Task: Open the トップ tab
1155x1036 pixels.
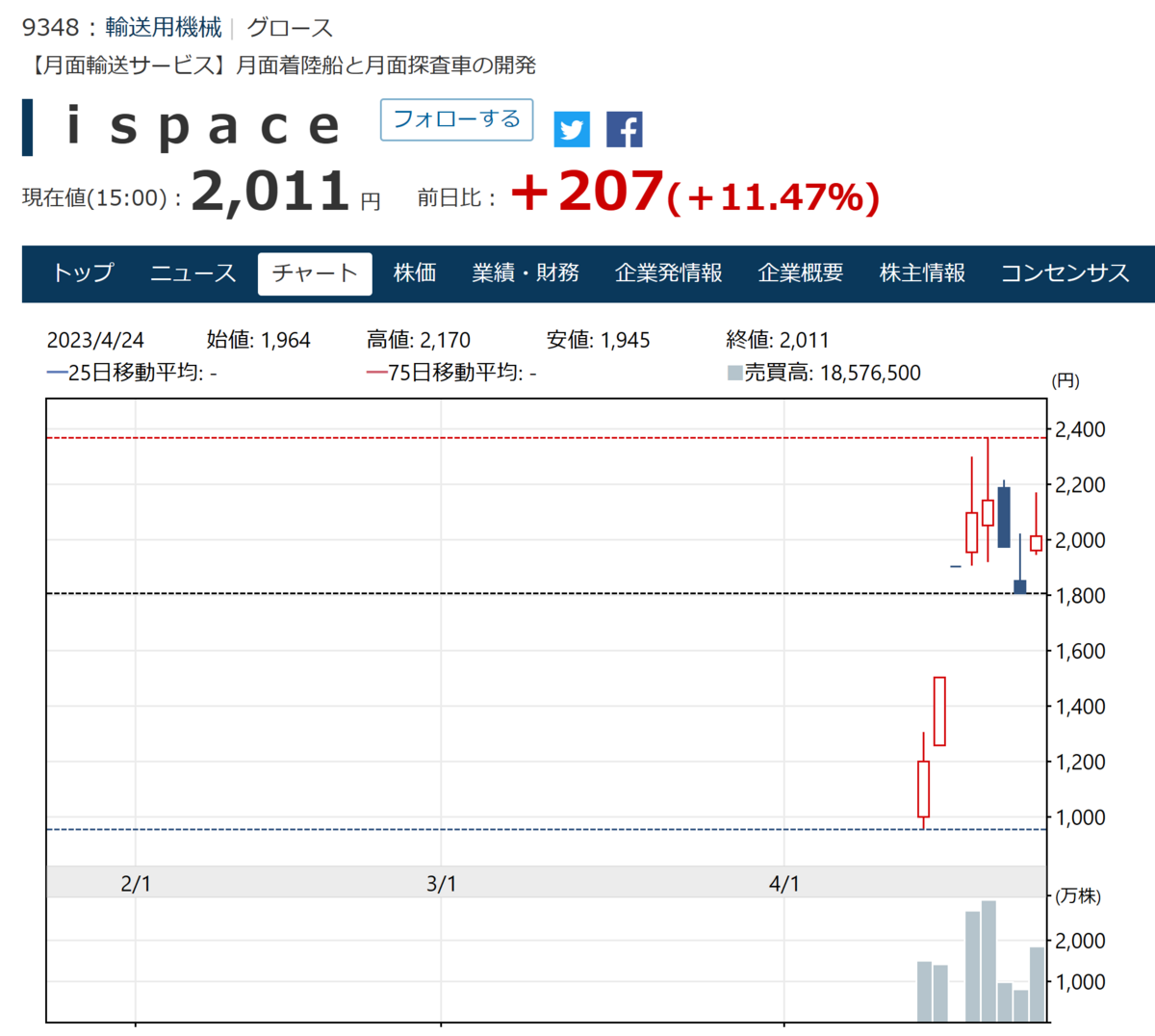Action: (x=83, y=273)
